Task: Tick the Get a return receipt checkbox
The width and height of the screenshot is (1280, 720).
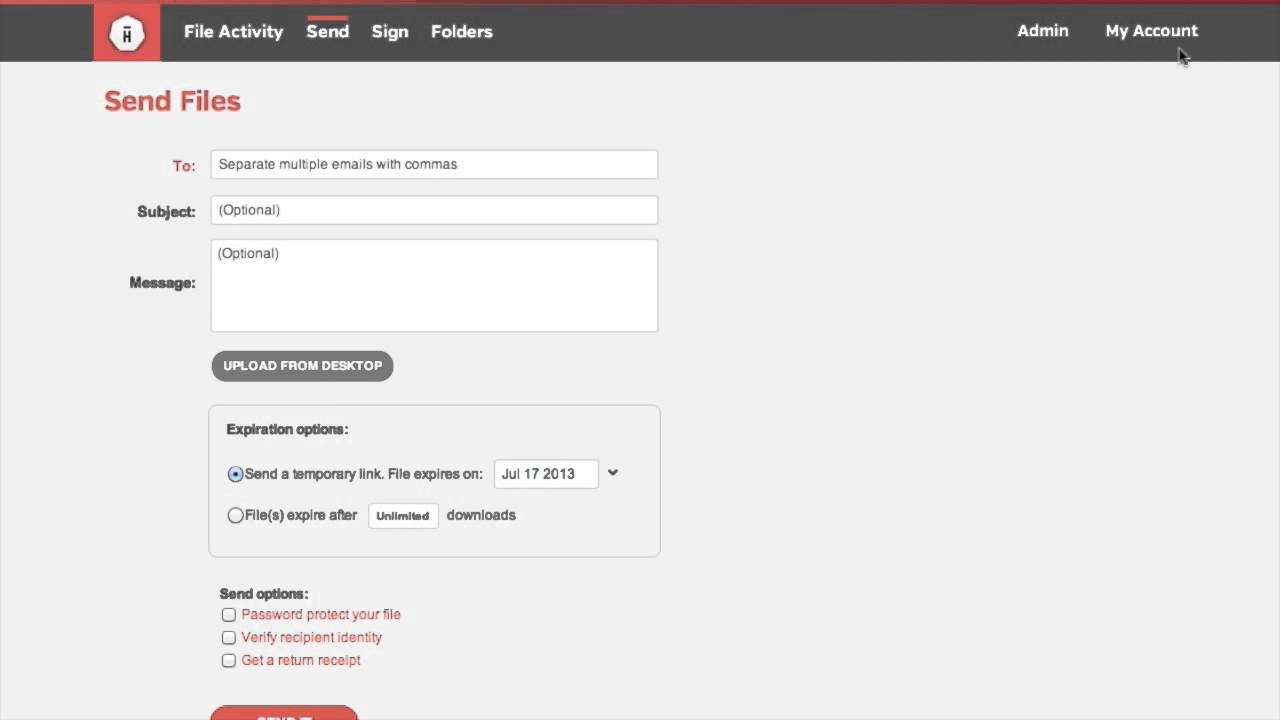Action: pyautogui.click(x=229, y=661)
